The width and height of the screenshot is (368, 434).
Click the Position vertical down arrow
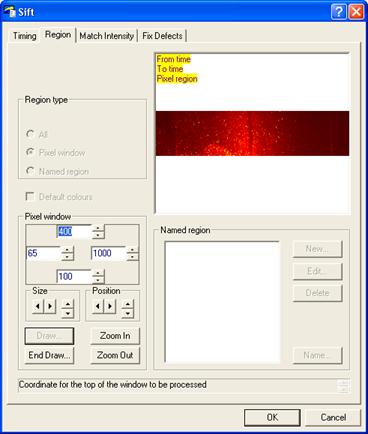coord(128,313)
